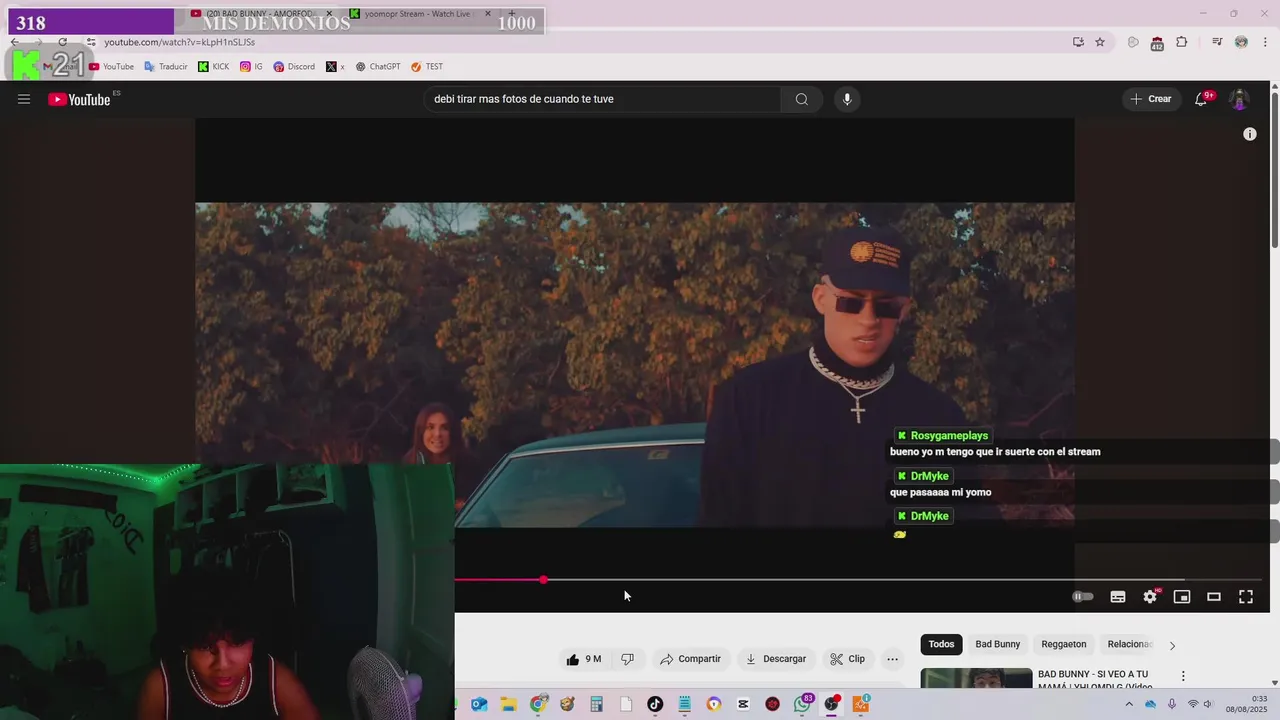Click the Clip button

click(847, 659)
